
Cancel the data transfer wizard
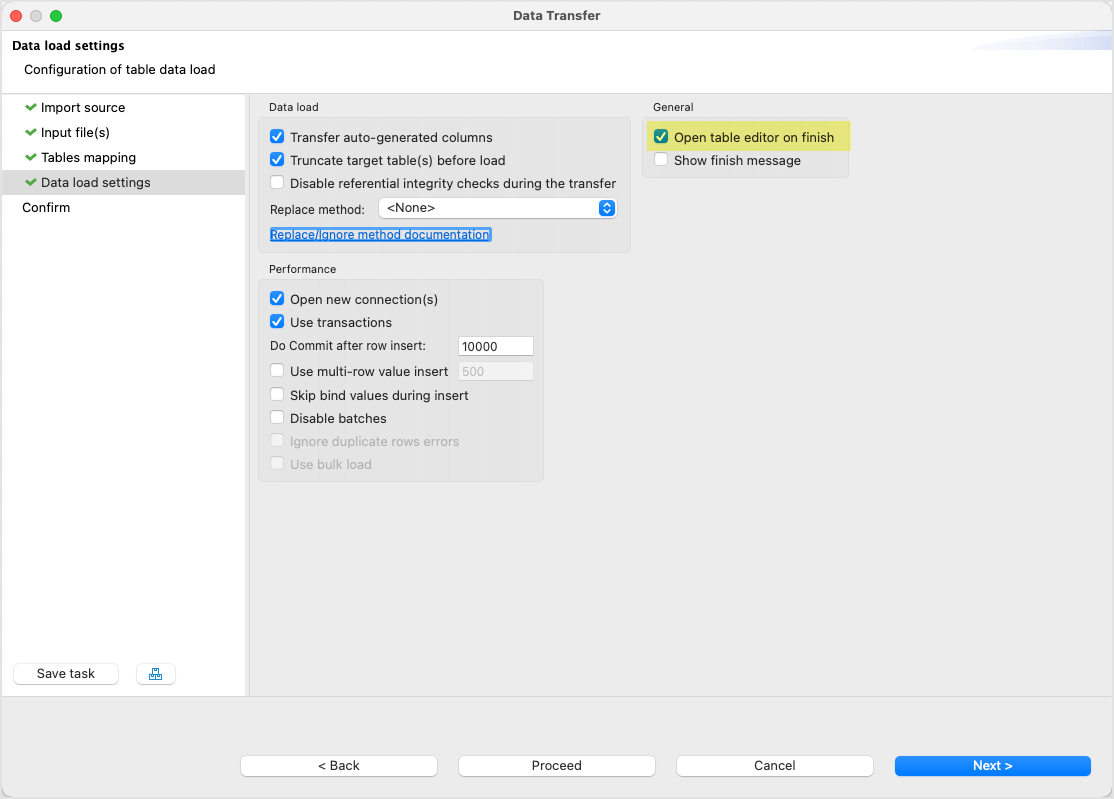774,766
